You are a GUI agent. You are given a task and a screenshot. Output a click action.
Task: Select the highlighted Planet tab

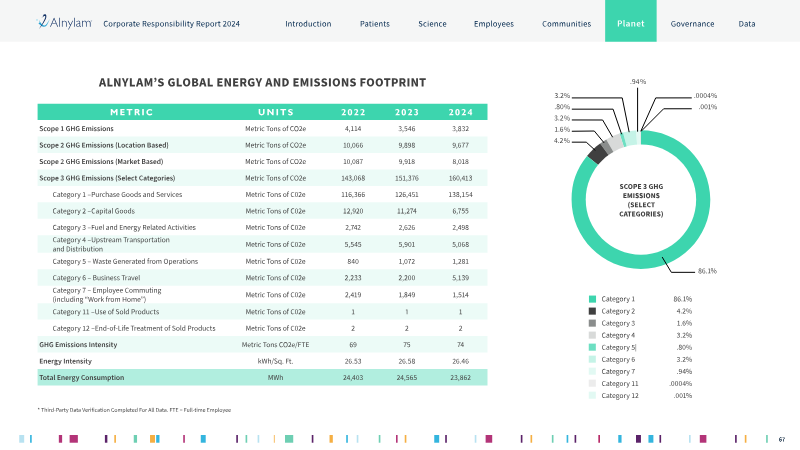[631, 21]
